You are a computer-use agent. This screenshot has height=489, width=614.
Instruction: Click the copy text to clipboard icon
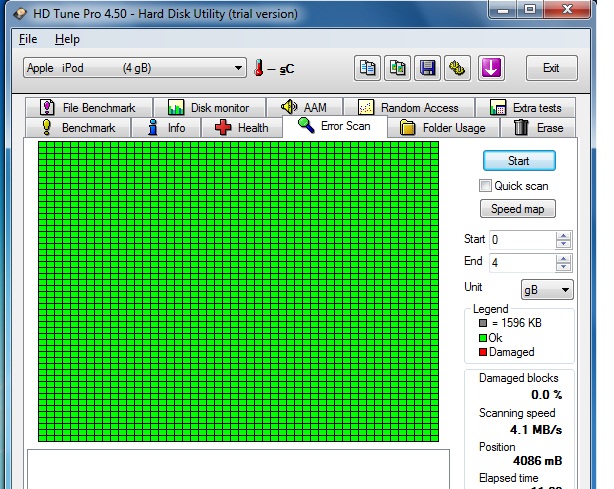367,68
